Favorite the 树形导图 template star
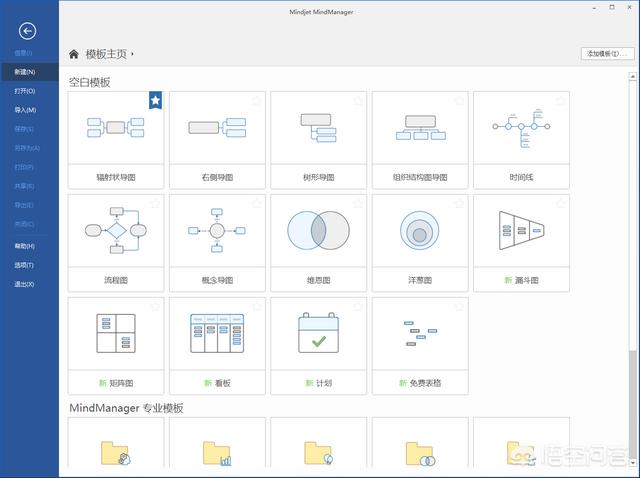This screenshot has width=640, height=478. click(x=358, y=100)
